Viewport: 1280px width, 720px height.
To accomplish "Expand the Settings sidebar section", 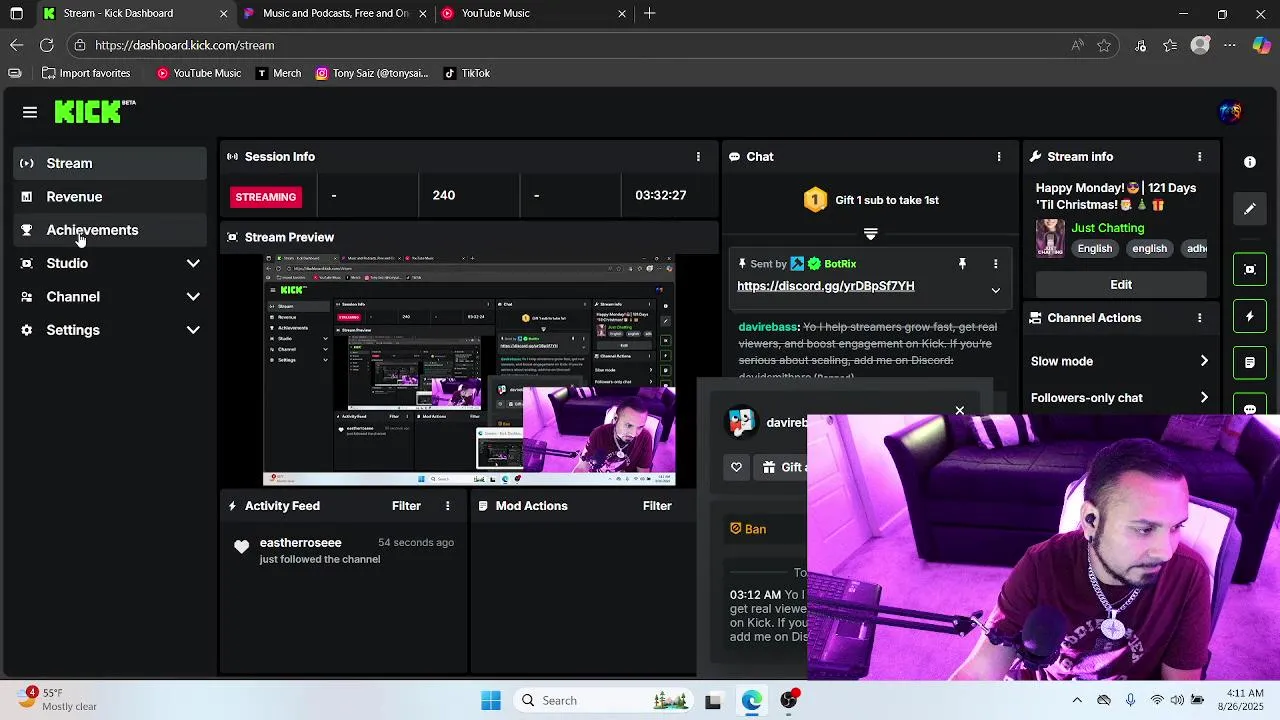I will click(x=110, y=330).
